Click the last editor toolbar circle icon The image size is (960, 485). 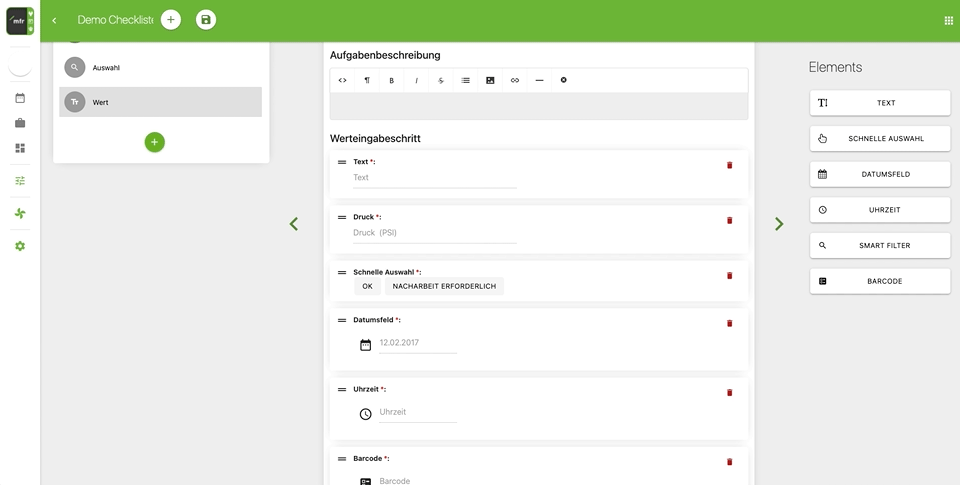point(564,80)
